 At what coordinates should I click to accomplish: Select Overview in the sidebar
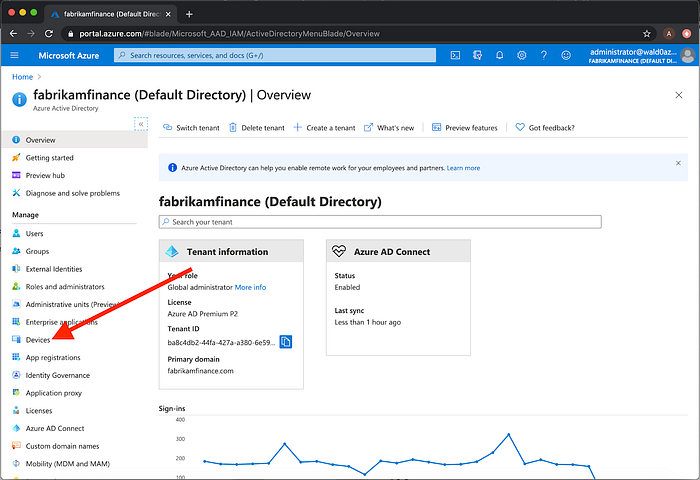tap(74, 140)
